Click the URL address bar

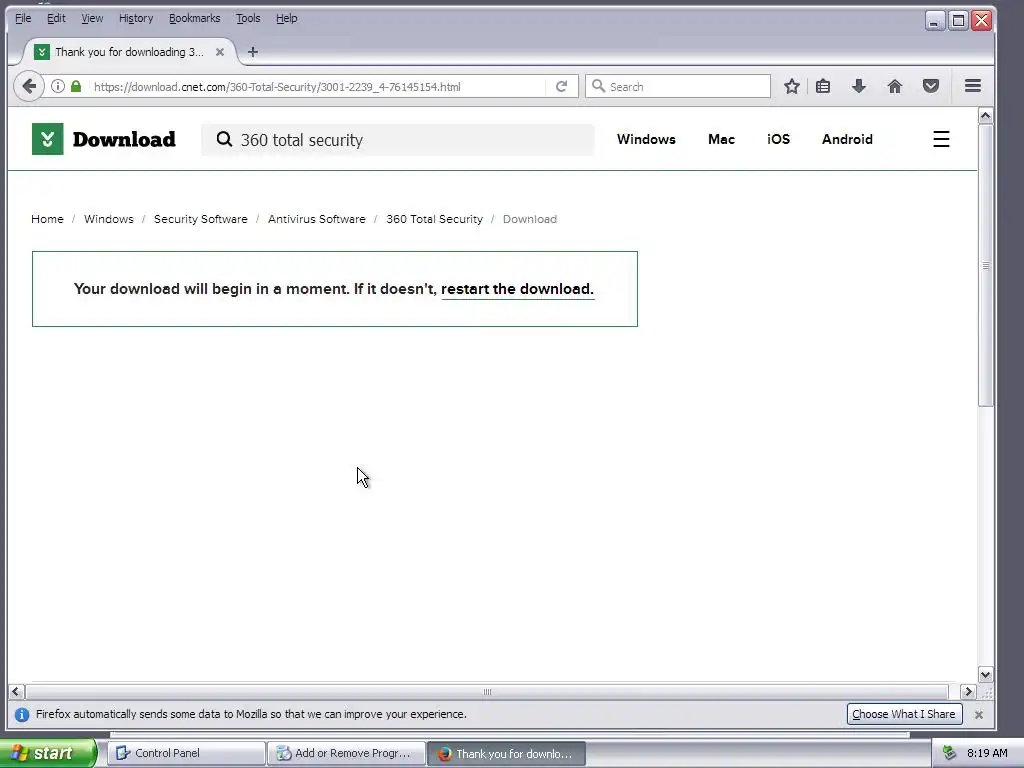coord(317,86)
